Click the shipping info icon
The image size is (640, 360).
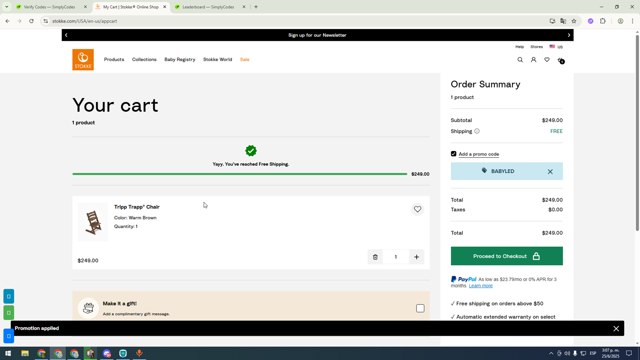[477, 131]
